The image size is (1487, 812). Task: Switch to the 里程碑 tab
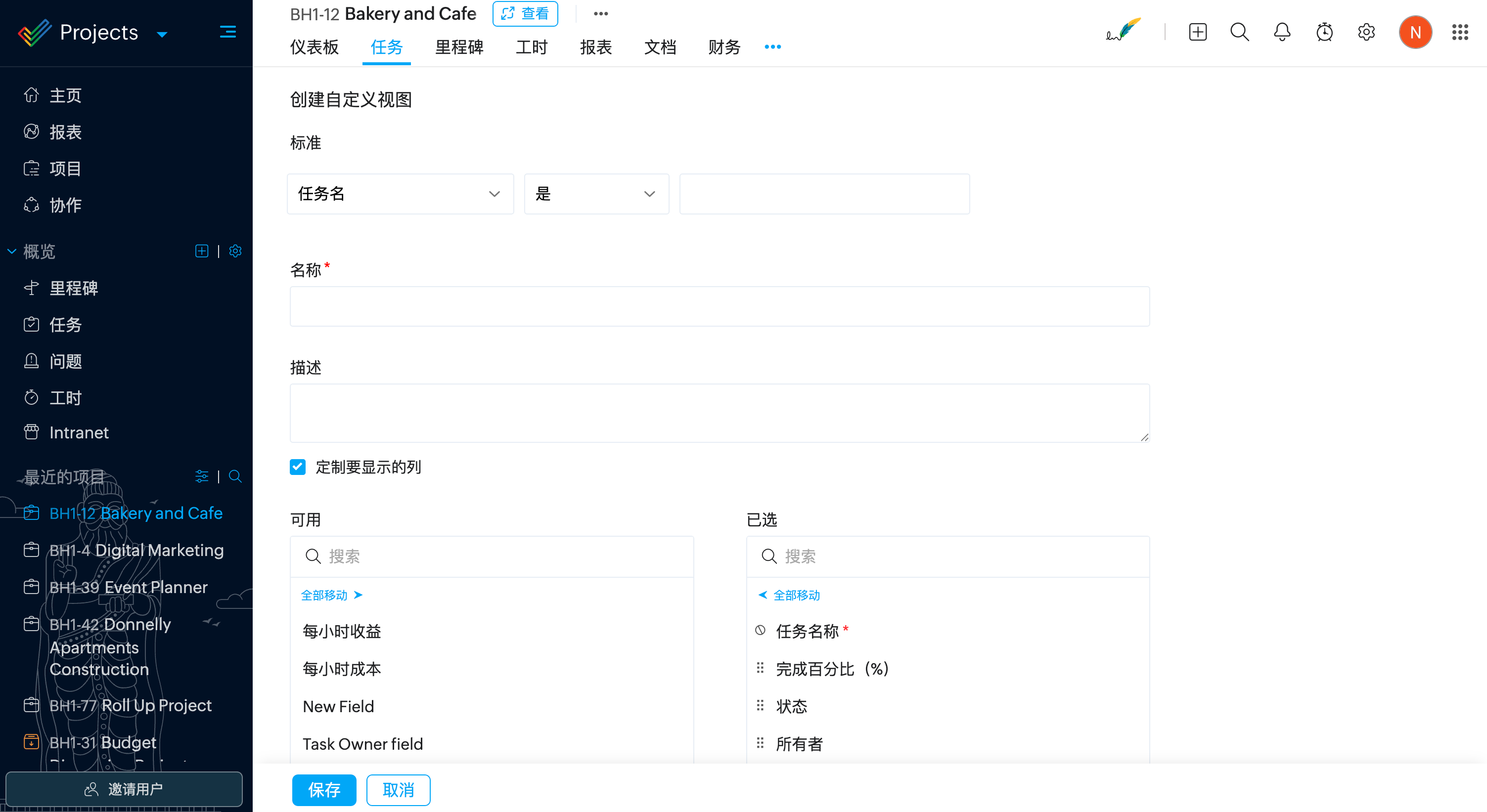(x=459, y=47)
